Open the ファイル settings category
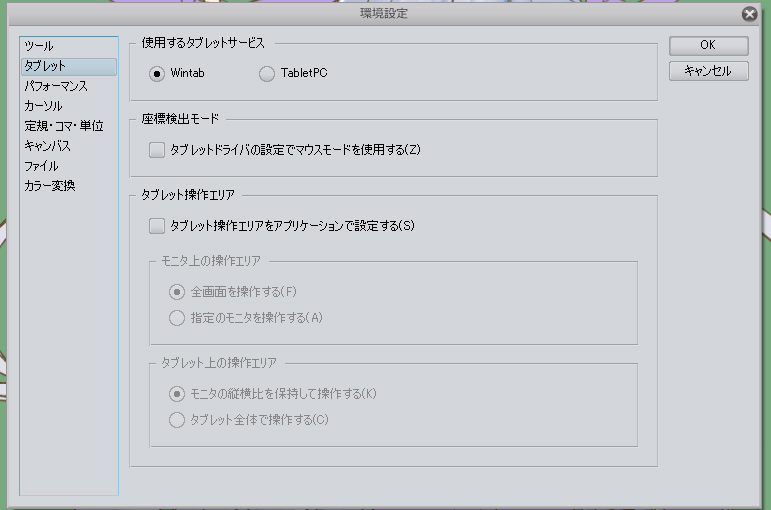The image size is (771, 510). coord(69,166)
